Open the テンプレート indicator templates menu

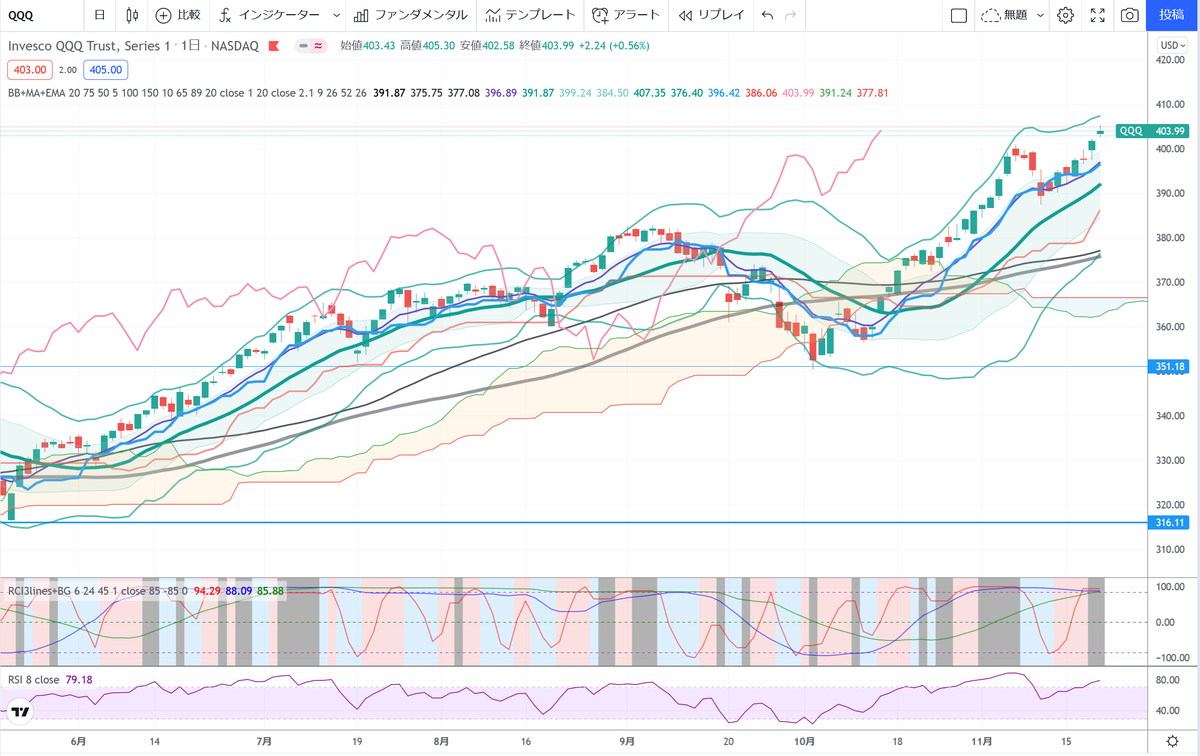530,15
